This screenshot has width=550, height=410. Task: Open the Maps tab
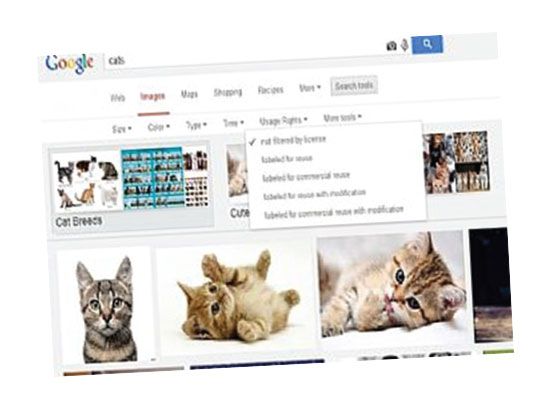(189, 94)
